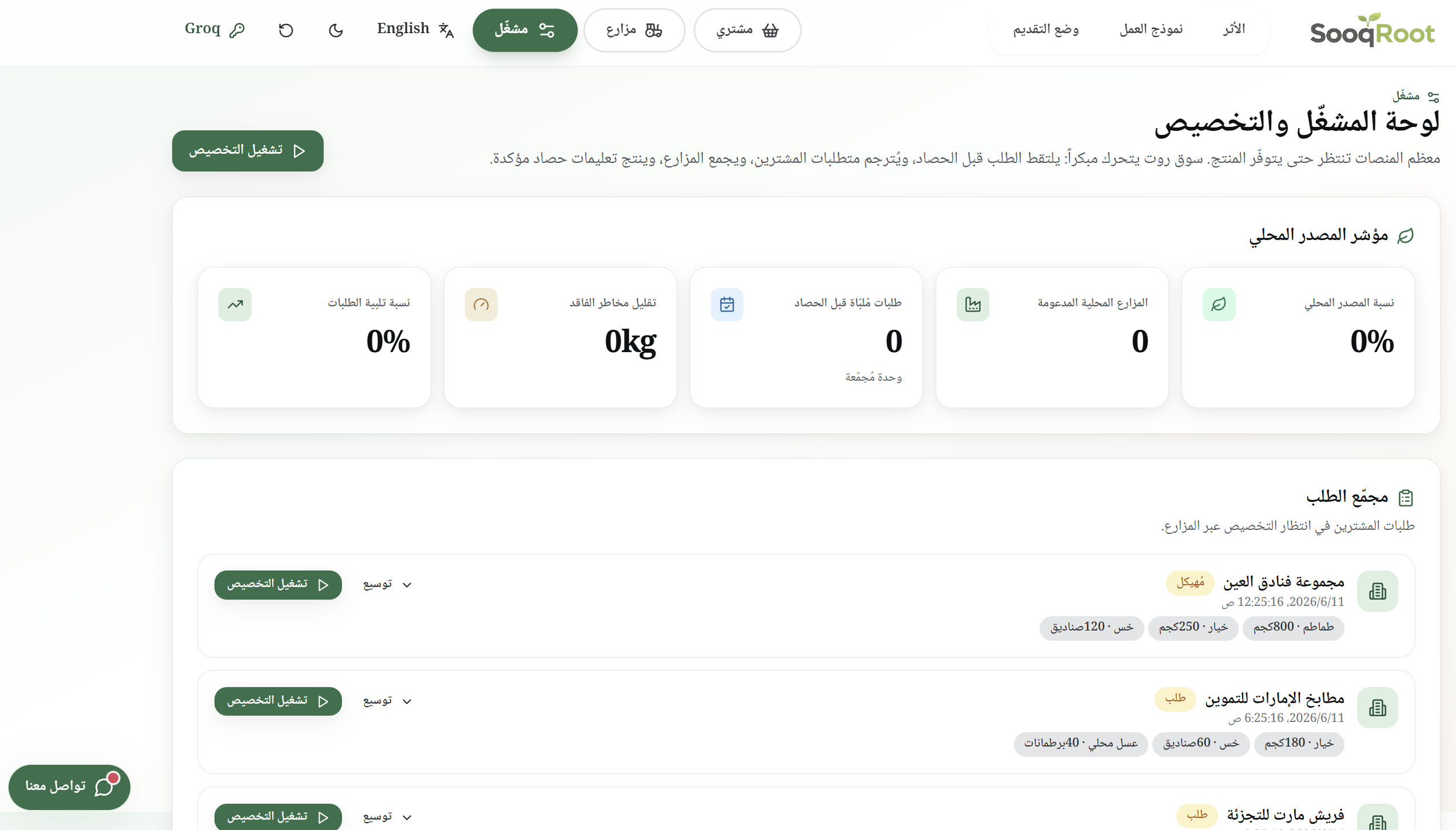The width and height of the screenshot is (1456, 830).
Task: Switch language to English
Action: pos(415,29)
